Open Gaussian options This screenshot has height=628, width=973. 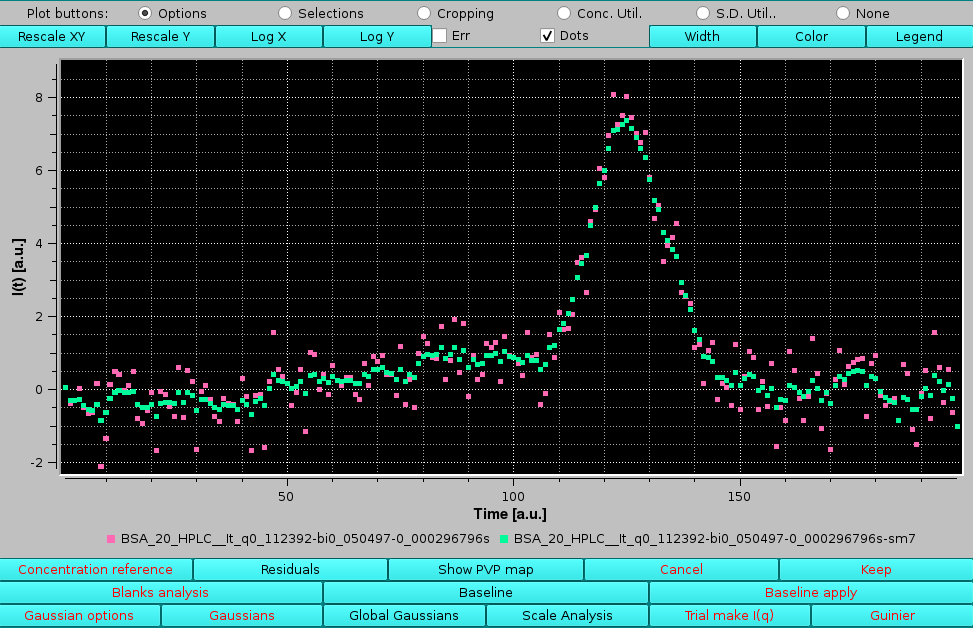tap(79, 615)
